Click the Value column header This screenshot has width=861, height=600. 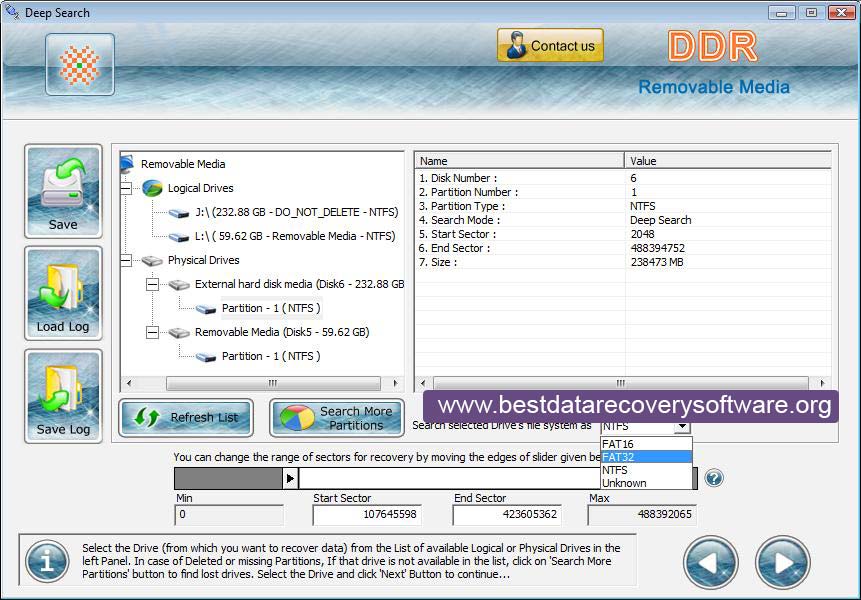[728, 161]
